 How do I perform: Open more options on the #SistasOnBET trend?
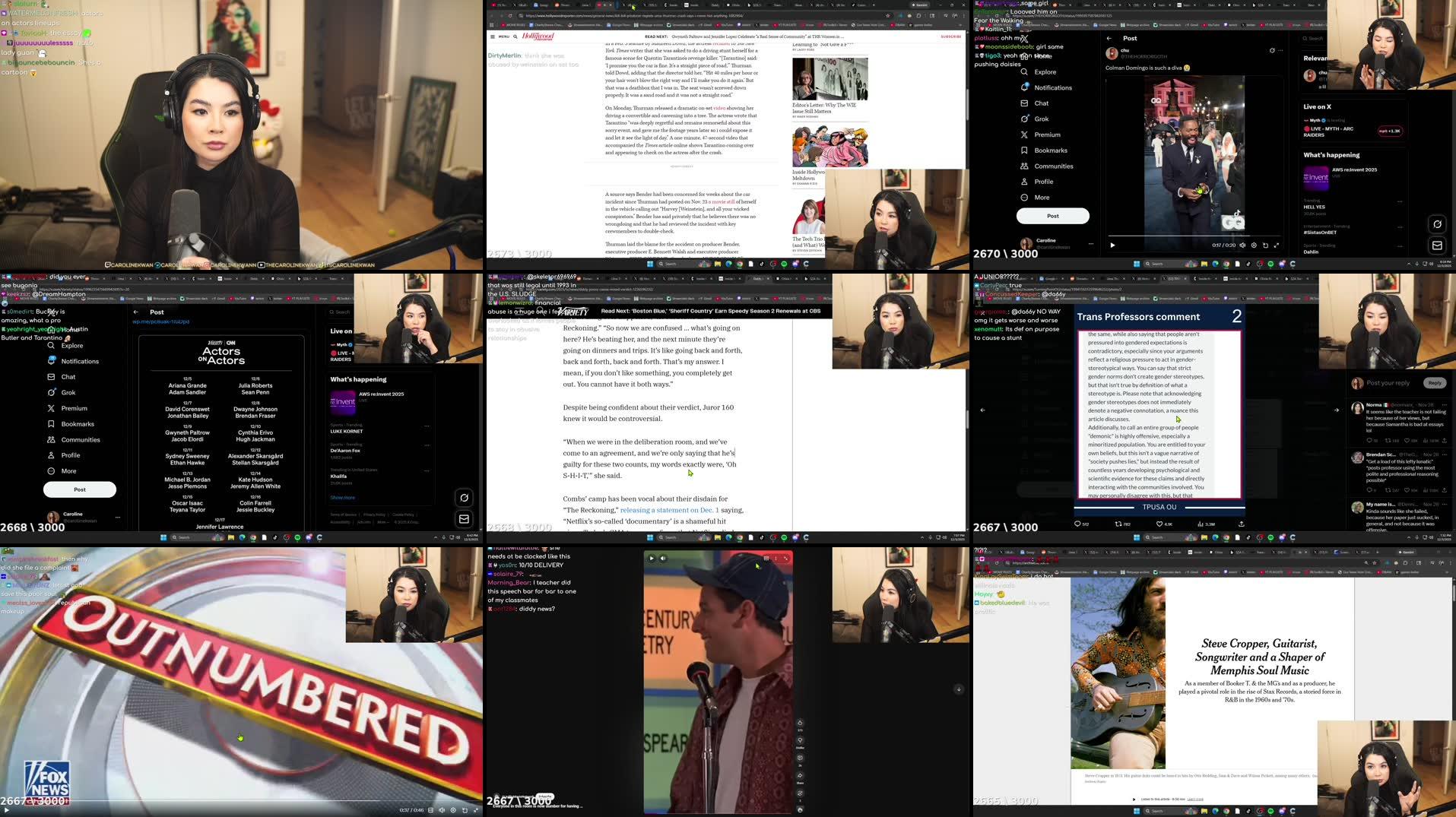[x=1400, y=227]
